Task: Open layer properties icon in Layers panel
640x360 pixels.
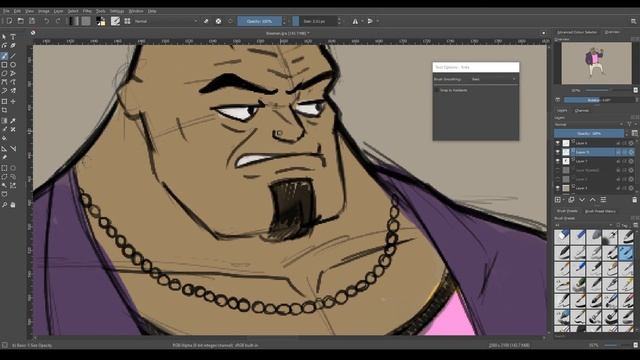Action: click(x=603, y=200)
